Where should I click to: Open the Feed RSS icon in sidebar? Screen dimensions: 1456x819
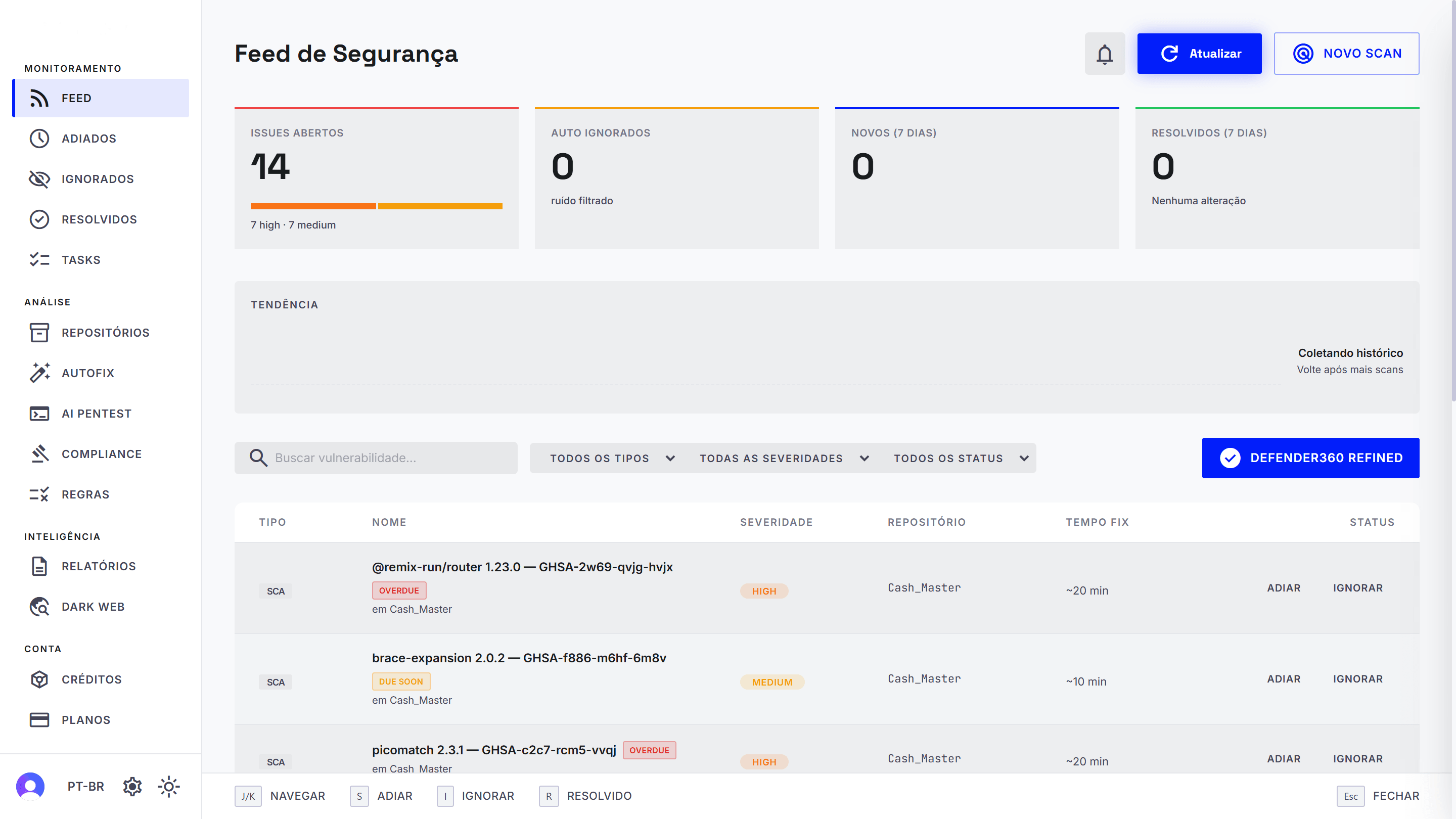click(39, 99)
